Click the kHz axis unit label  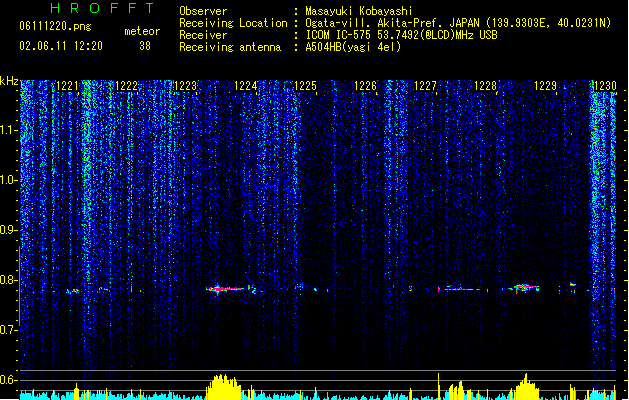point(9,81)
